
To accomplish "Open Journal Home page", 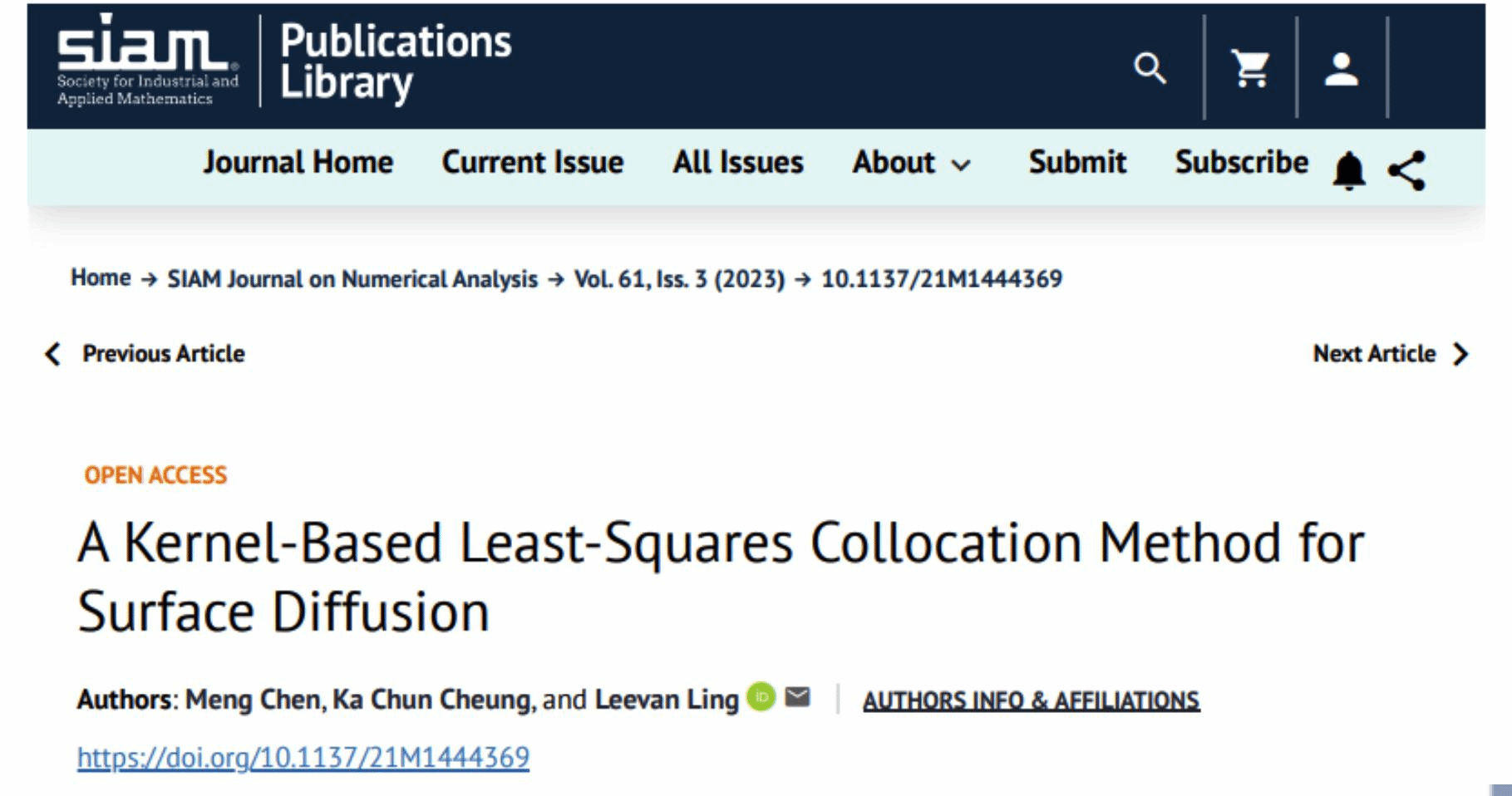I will click(298, 162).
